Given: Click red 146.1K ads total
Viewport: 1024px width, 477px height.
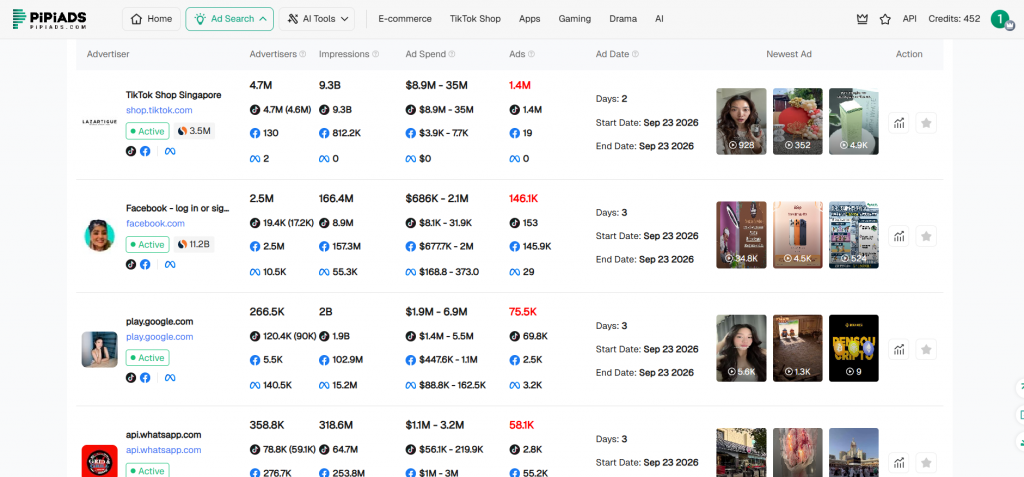Looking at the screenshot, I should click(x=523, y=199).
